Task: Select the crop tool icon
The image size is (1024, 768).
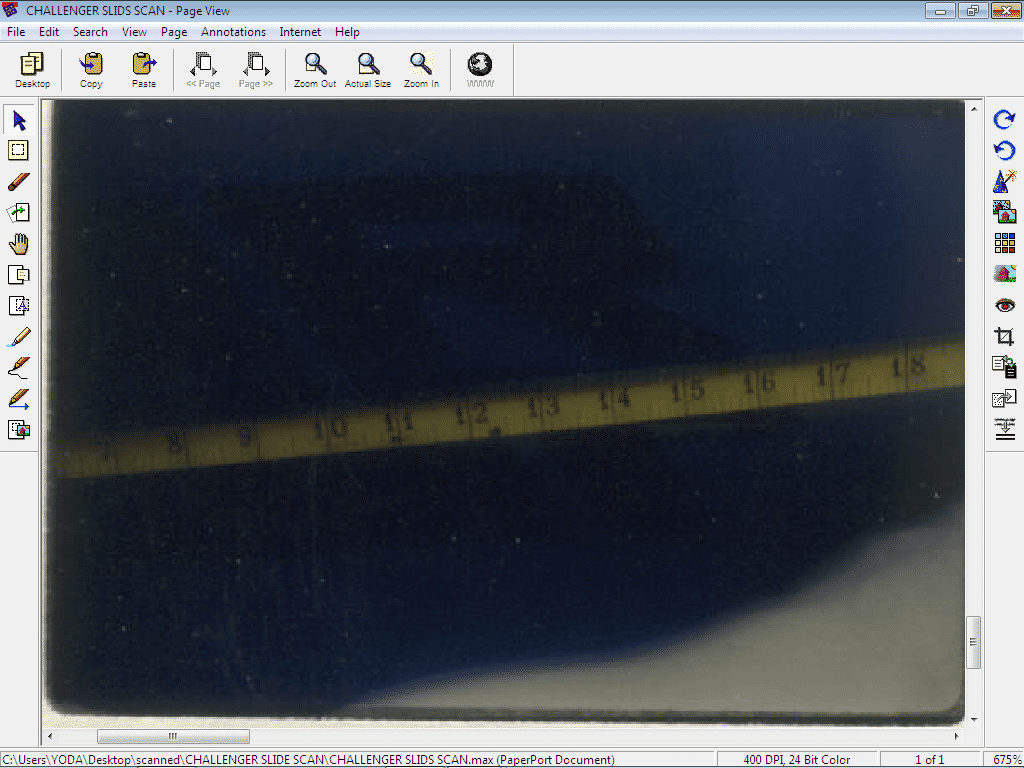Action: tap(1004, 337)
